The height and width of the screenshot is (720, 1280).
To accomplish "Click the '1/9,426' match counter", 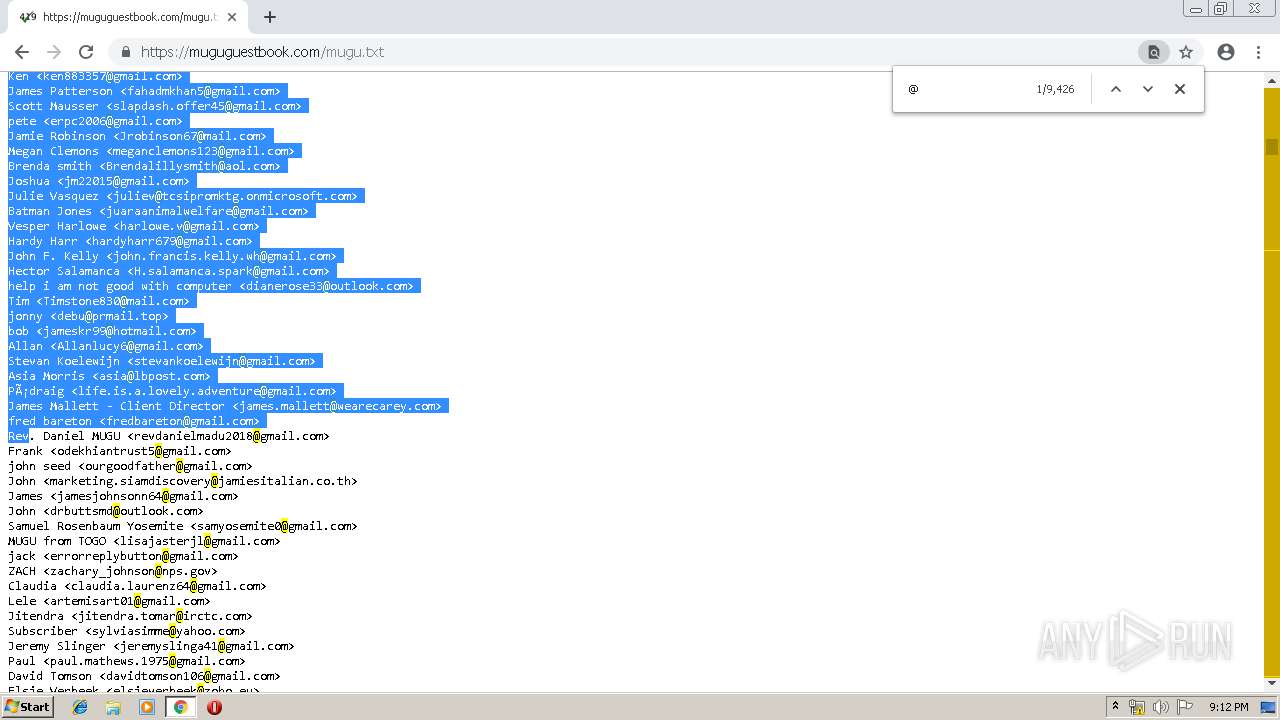I will click(1055, 89).
